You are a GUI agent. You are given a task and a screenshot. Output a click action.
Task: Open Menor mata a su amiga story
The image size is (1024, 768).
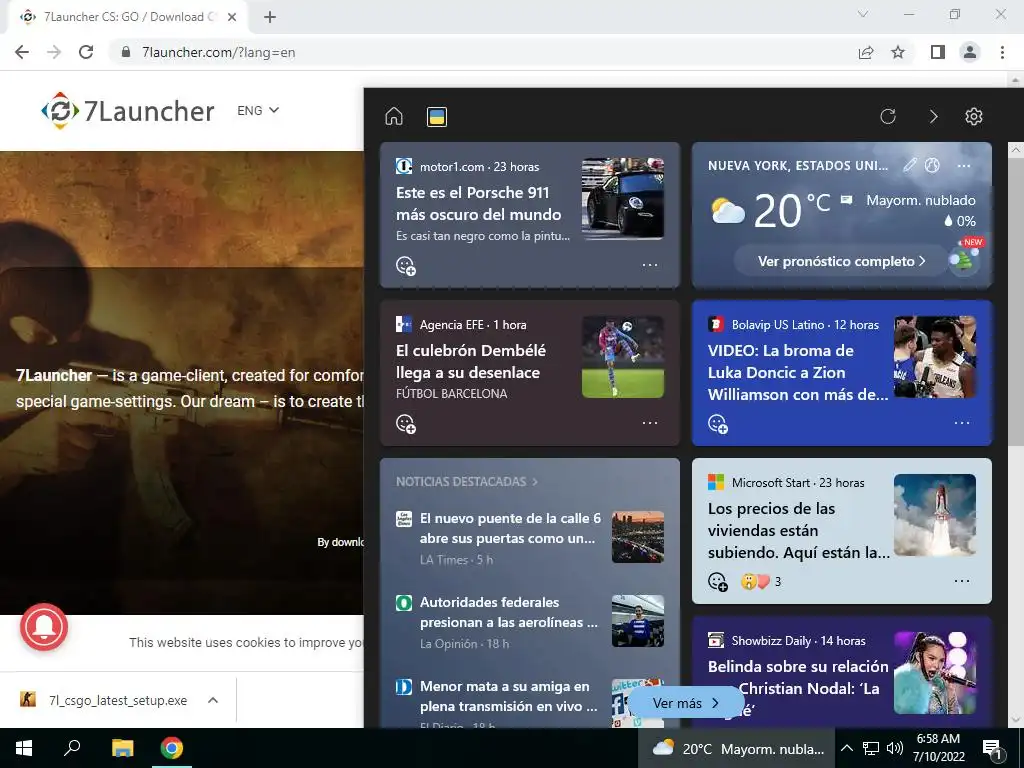coord(508,696)
